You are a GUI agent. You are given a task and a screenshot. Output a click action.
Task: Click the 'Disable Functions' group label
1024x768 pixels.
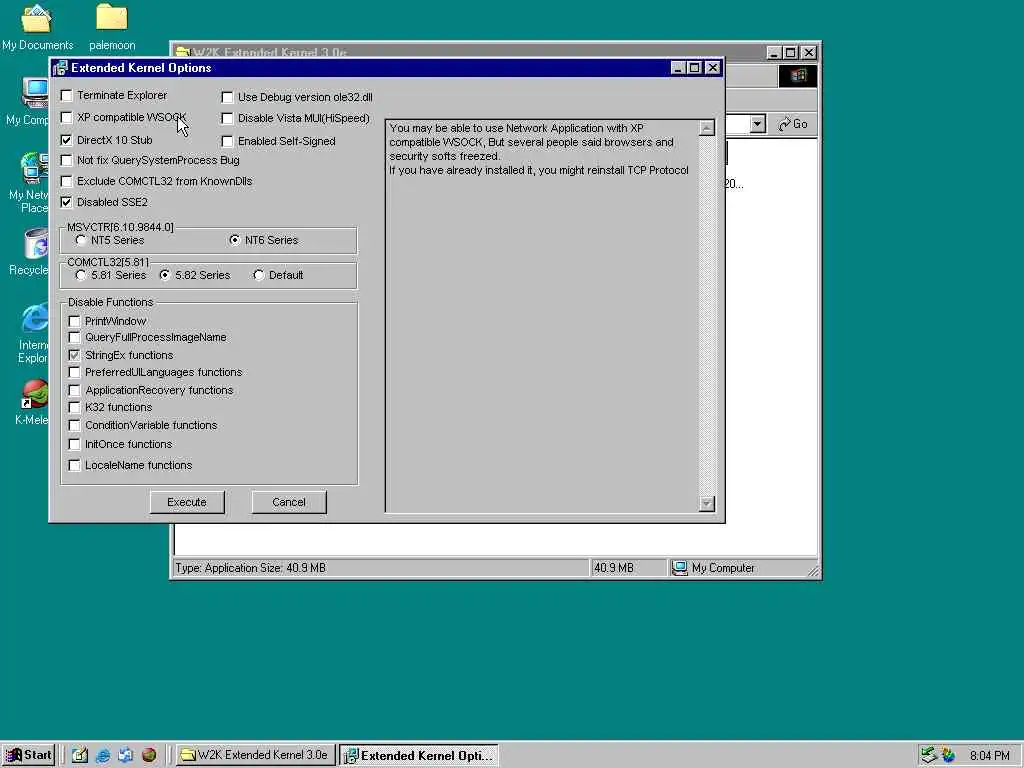(110, 302)
